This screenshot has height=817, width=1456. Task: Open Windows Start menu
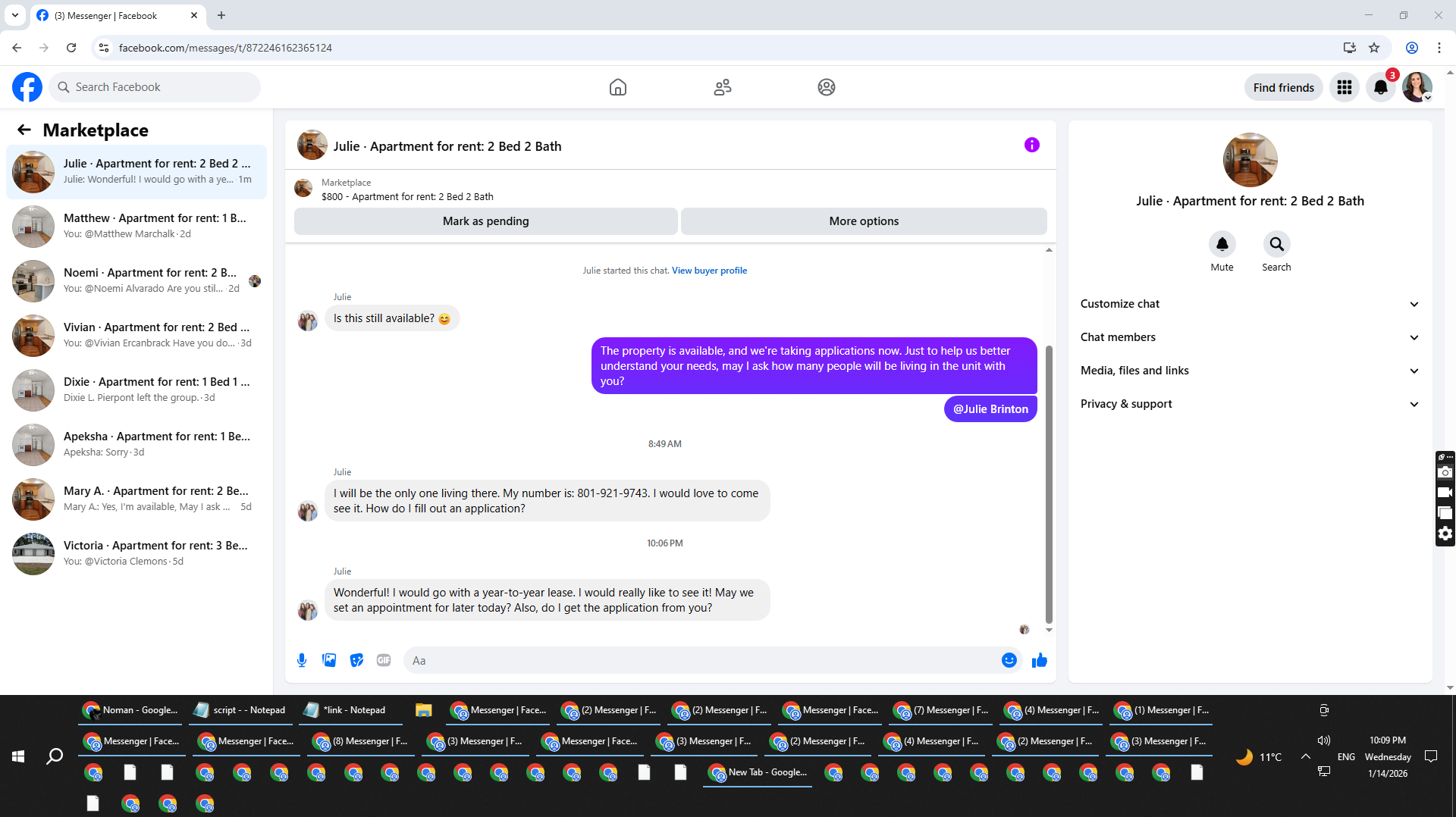coord(18,756)
